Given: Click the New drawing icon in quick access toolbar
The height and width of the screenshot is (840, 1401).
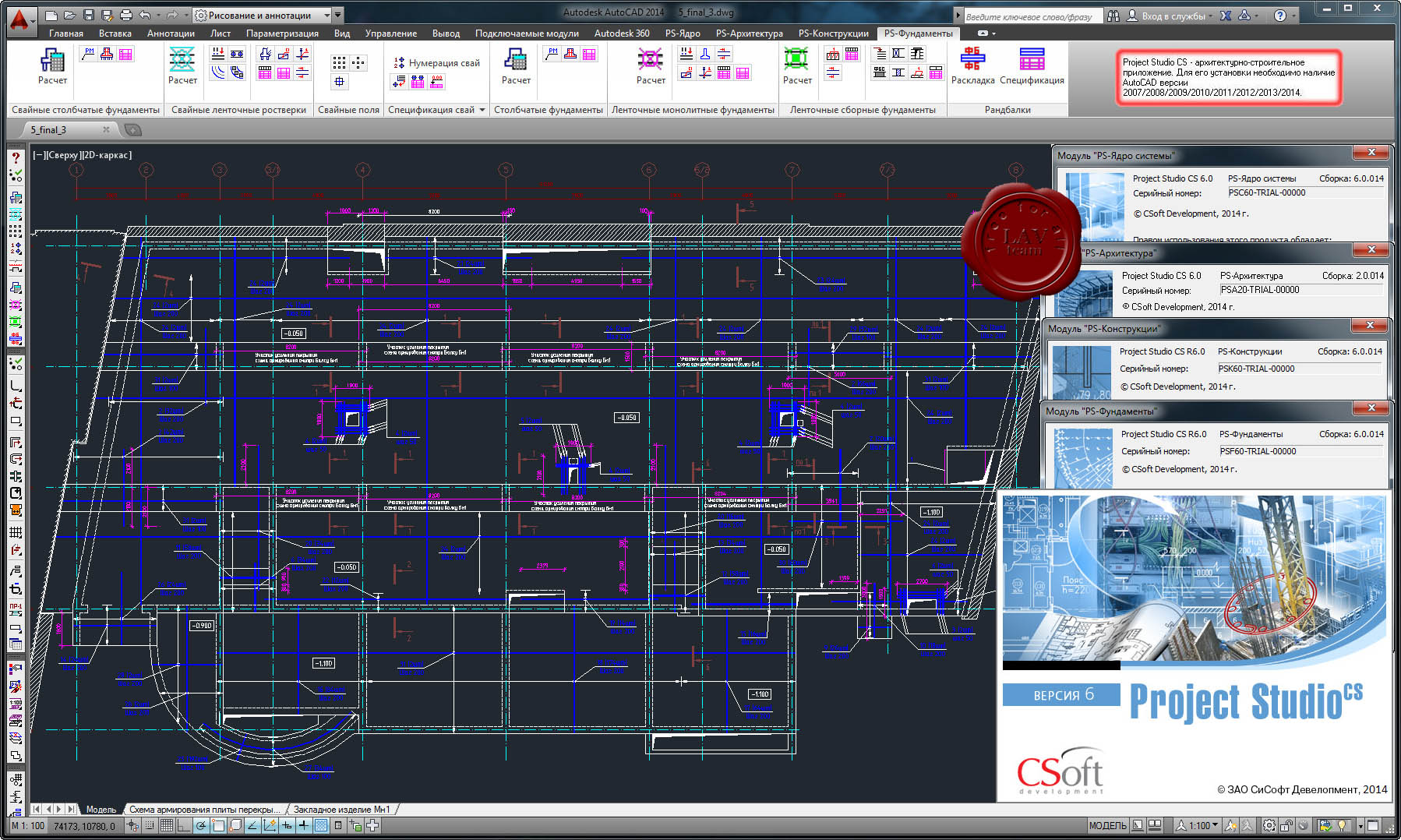Looking at the screenshot, I should click(x=51, y=15).
